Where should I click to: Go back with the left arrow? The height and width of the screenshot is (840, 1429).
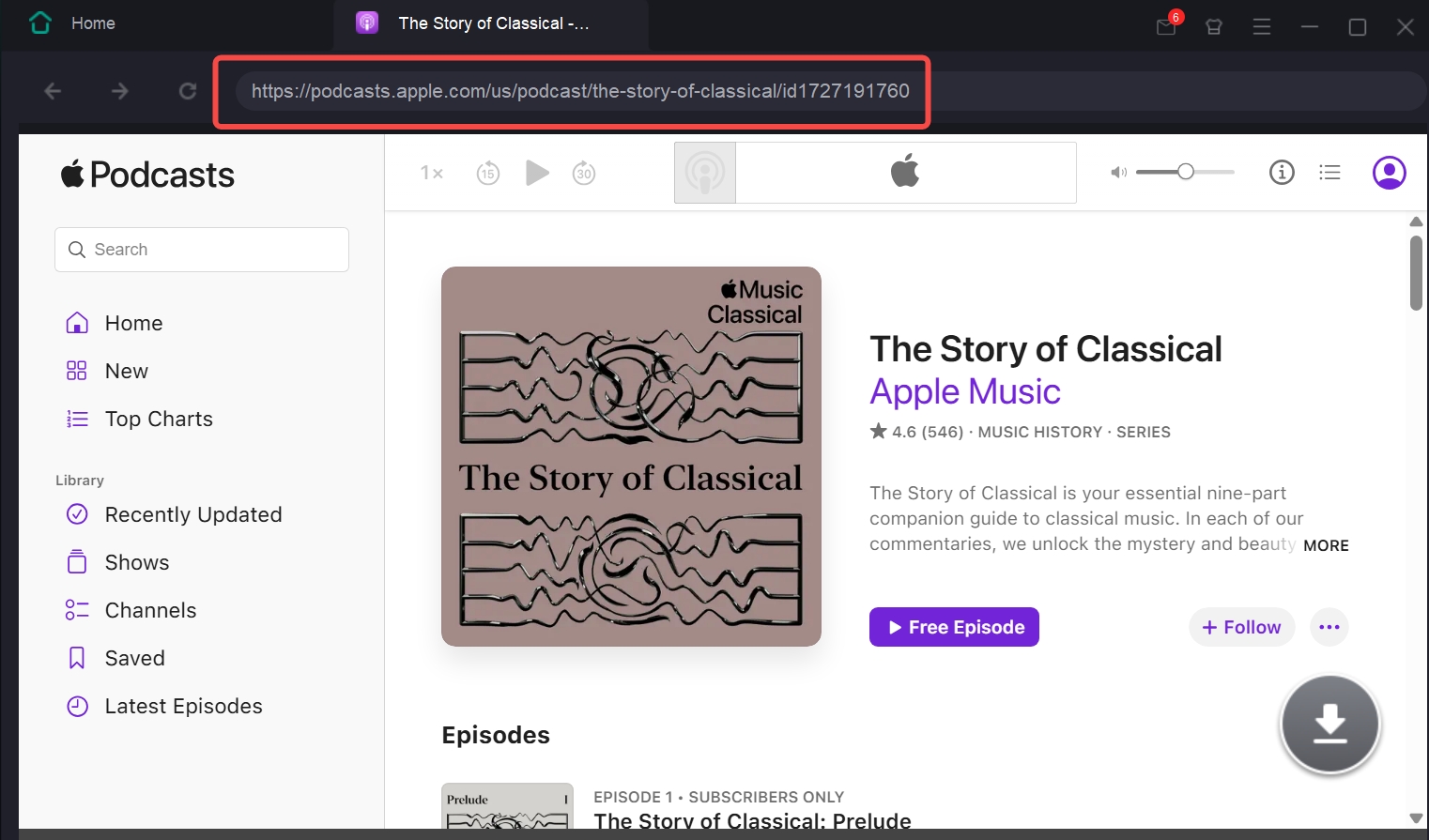53,91
